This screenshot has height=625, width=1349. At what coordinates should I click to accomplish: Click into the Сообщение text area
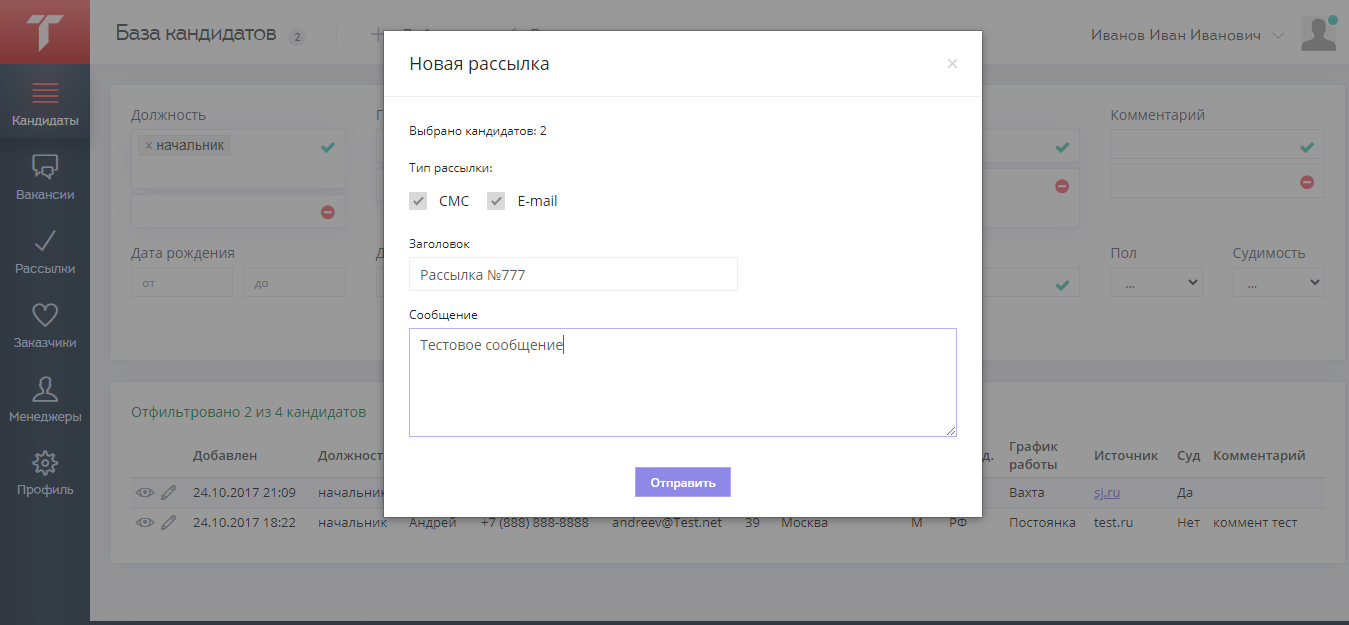click(x=682, y=382)
